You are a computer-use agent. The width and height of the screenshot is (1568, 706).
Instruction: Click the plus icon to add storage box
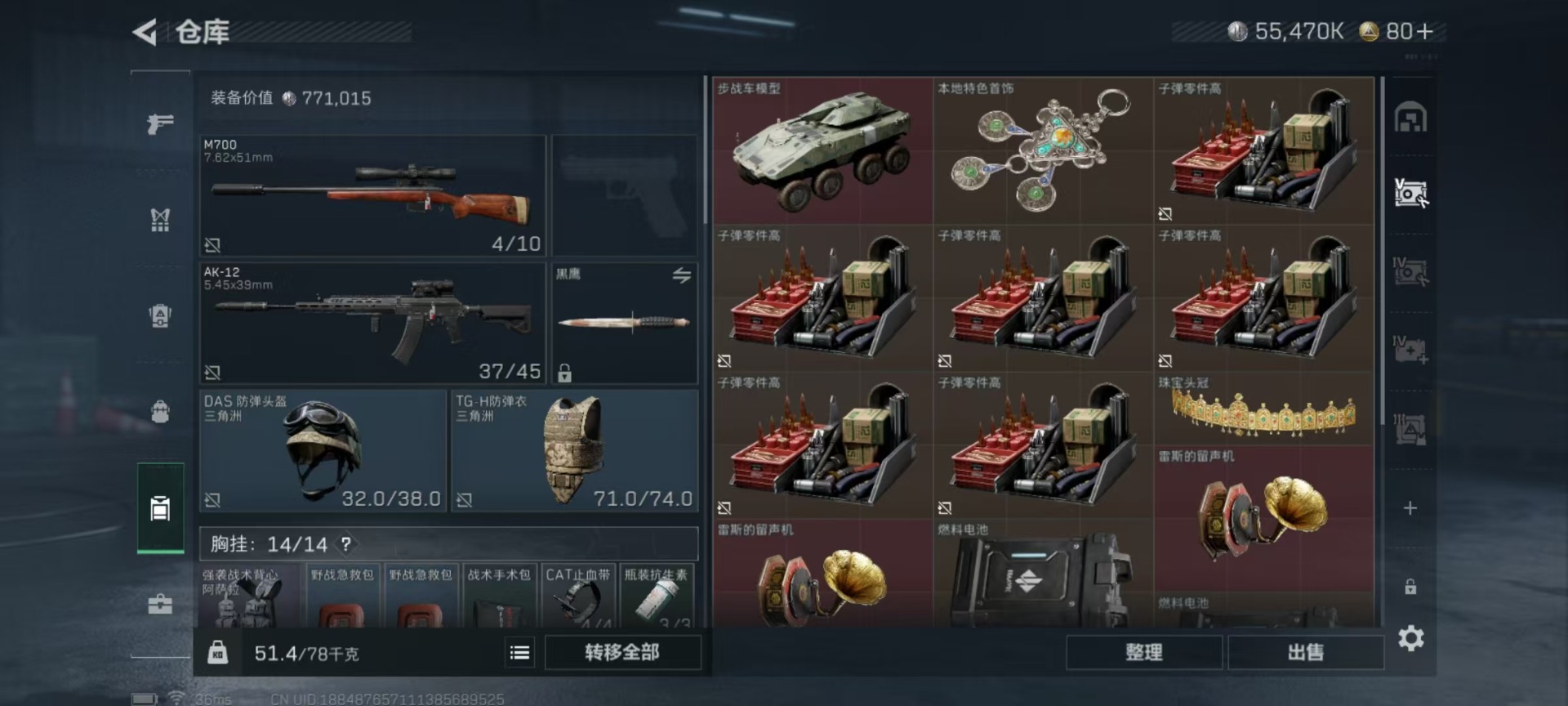1410,508
